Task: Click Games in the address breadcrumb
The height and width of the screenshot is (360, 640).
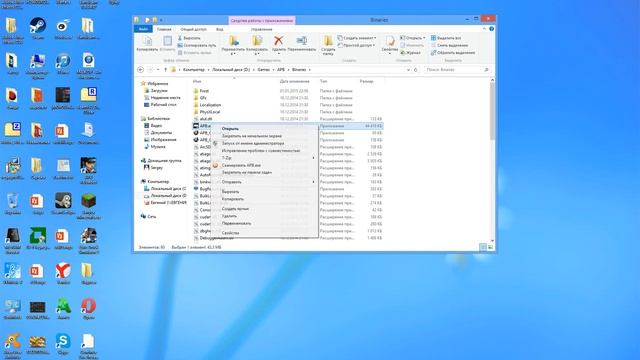Action: pyautogui.click(x=264, y=70)
